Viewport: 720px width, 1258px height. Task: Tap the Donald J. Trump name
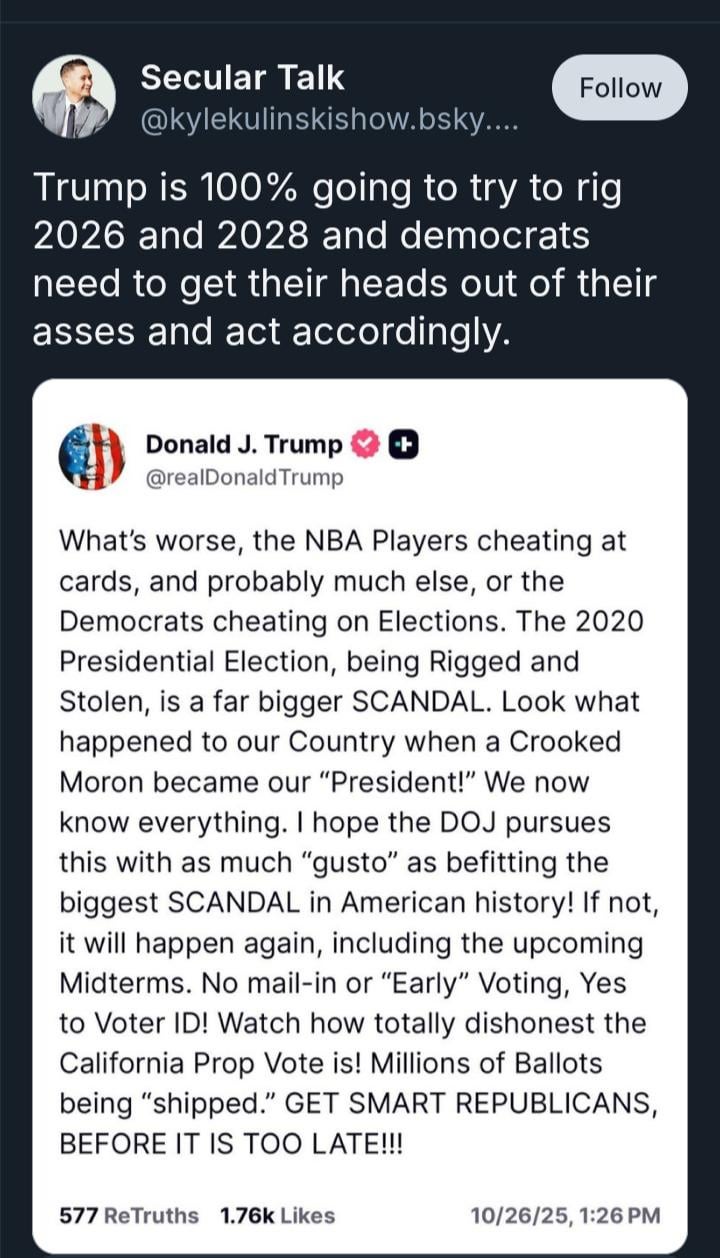243,444
